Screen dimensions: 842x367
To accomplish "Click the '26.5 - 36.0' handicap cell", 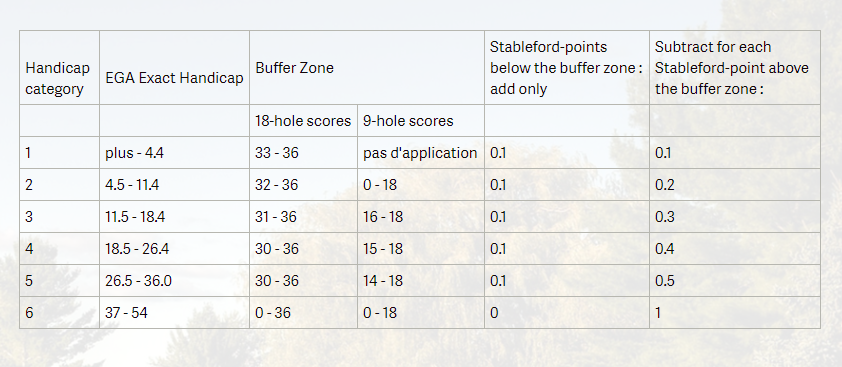I will click(x=175, y=280).
